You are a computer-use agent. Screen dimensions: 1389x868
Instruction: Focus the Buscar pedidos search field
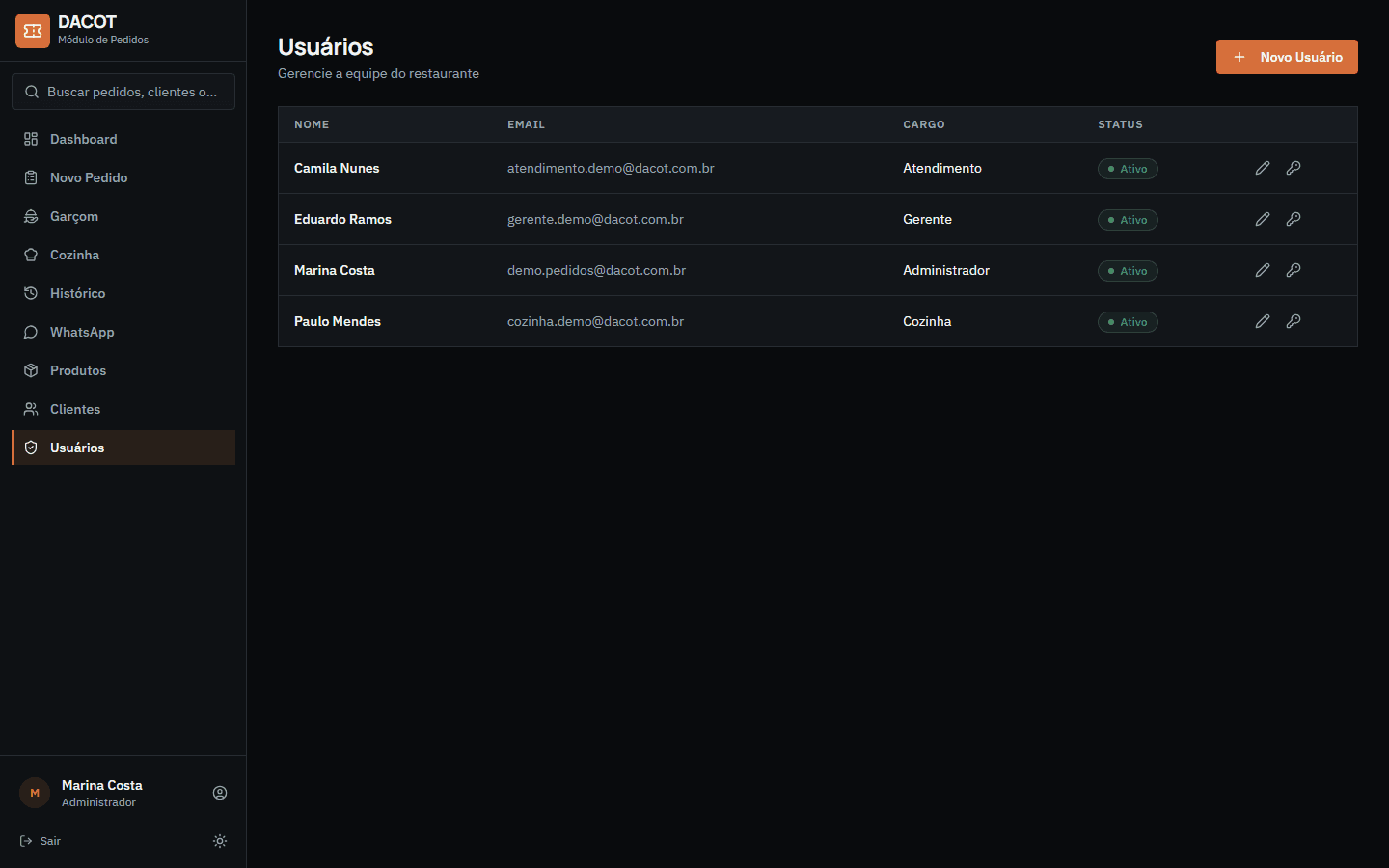(123, 92)
